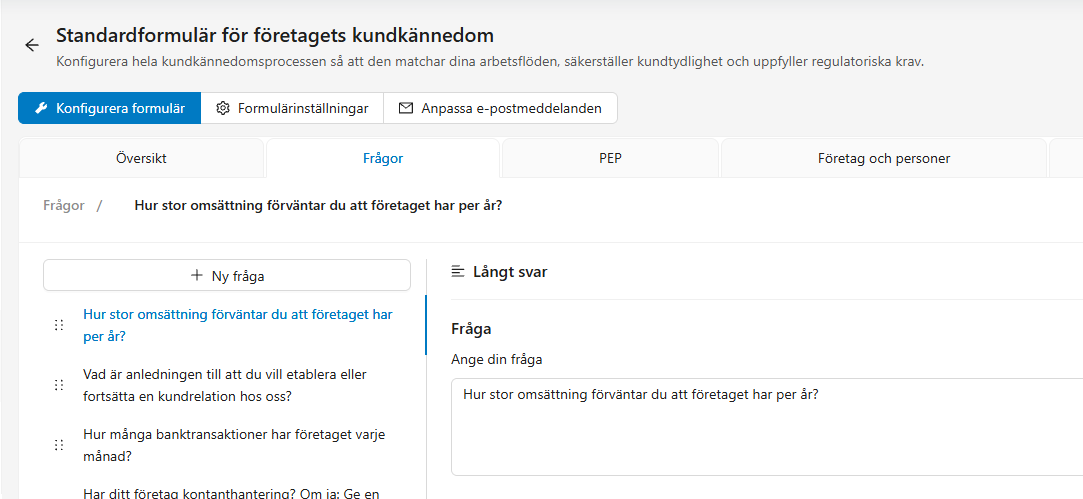1083x499 pixels.
Task: Select question about omsättning per år in list
Action: pyautogui.click(x=238, y=326)
